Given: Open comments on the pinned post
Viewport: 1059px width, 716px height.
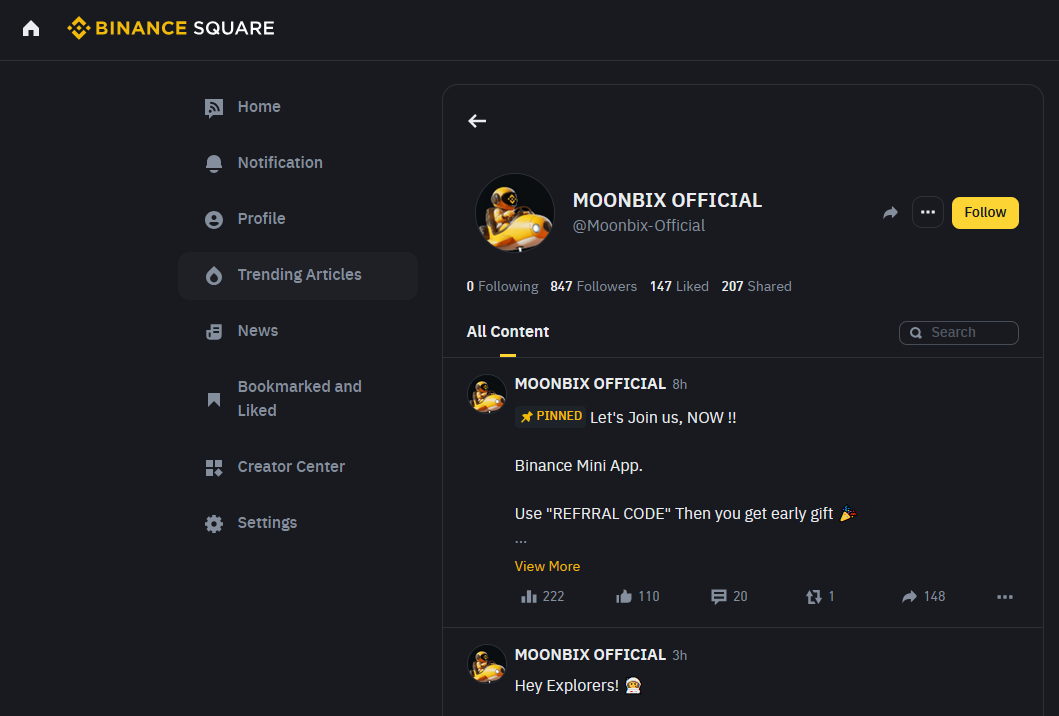Looking at the screenshot, I should 718,596.
